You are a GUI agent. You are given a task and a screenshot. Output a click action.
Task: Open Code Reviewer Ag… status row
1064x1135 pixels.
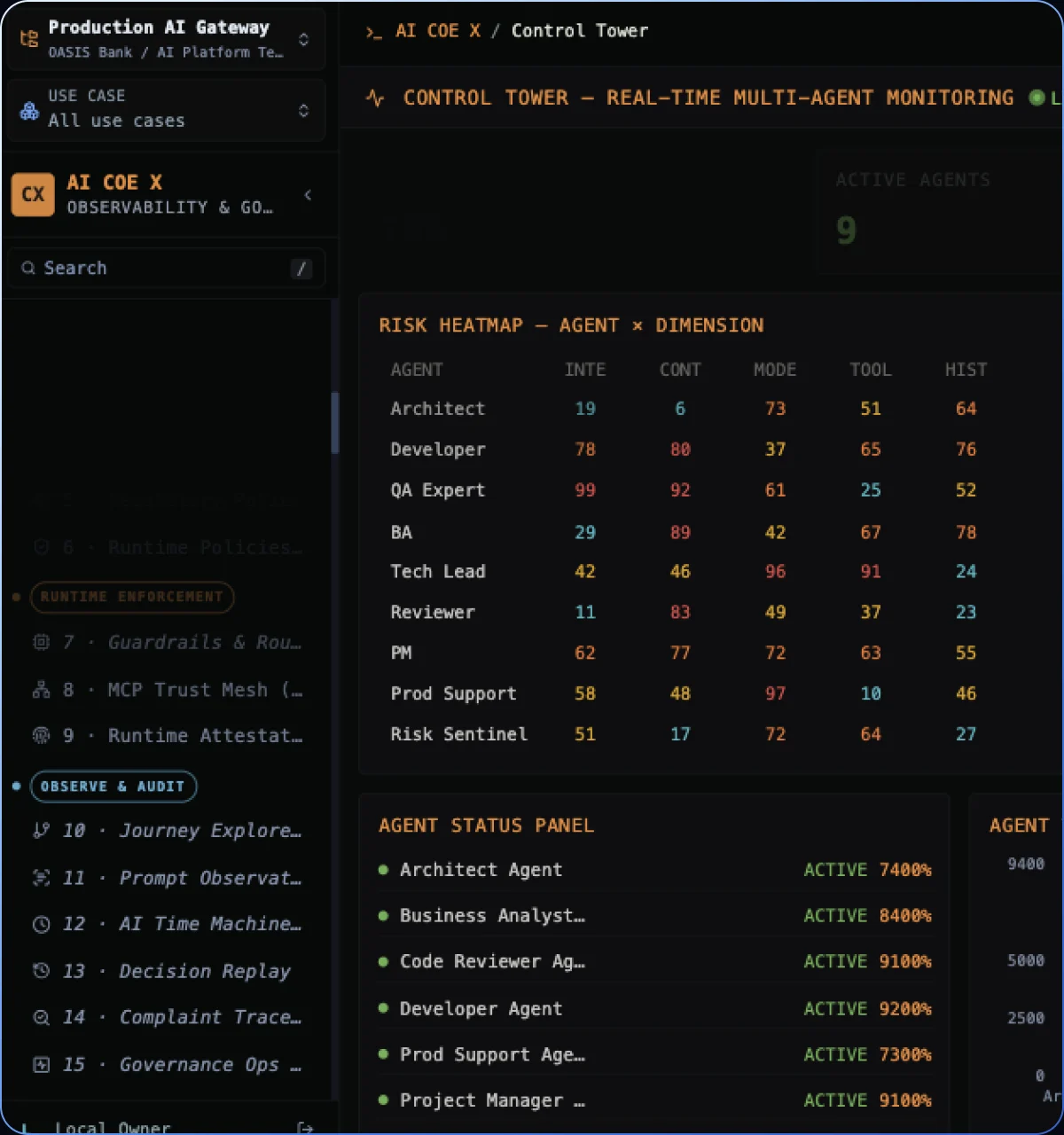coord(655,962)
